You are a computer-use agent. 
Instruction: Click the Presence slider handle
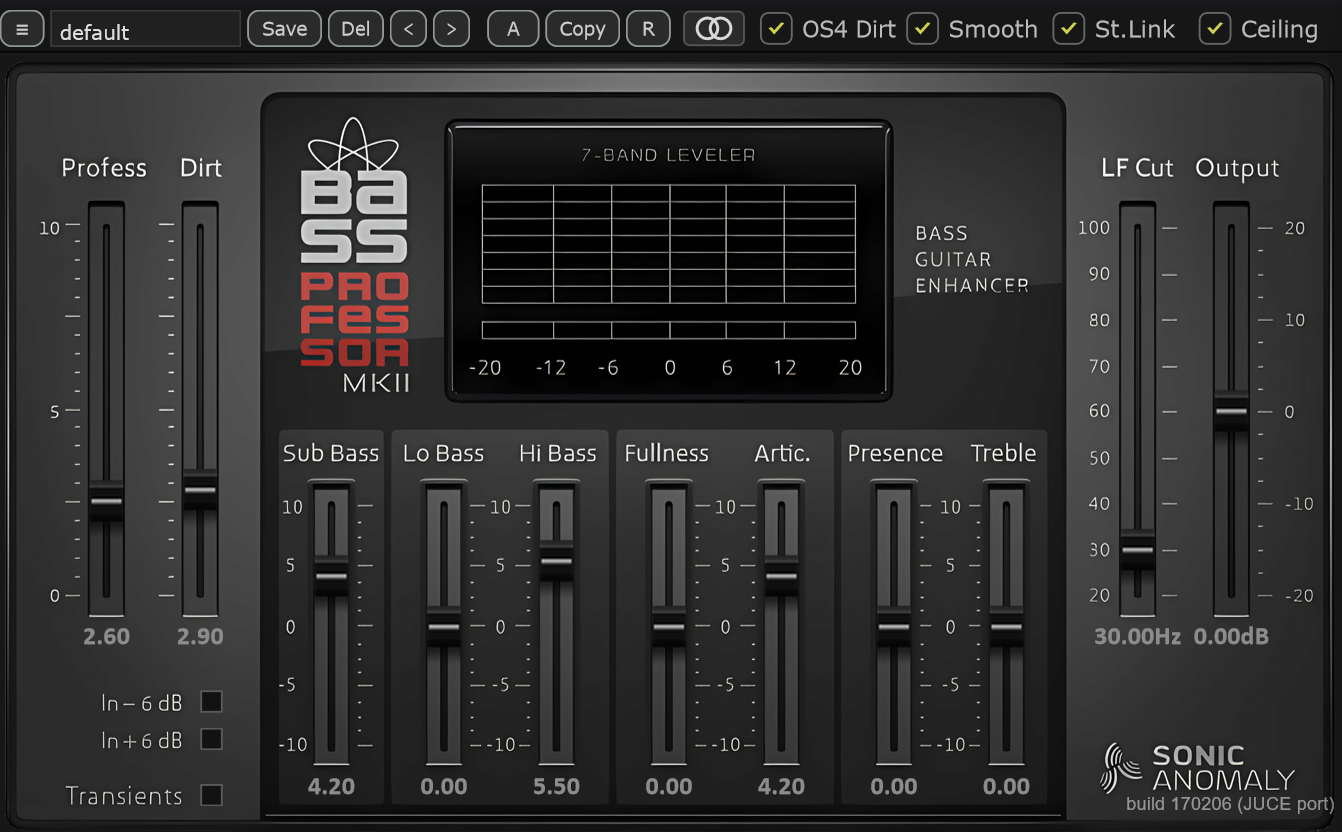pyautogui.click(x=894, y=627)
